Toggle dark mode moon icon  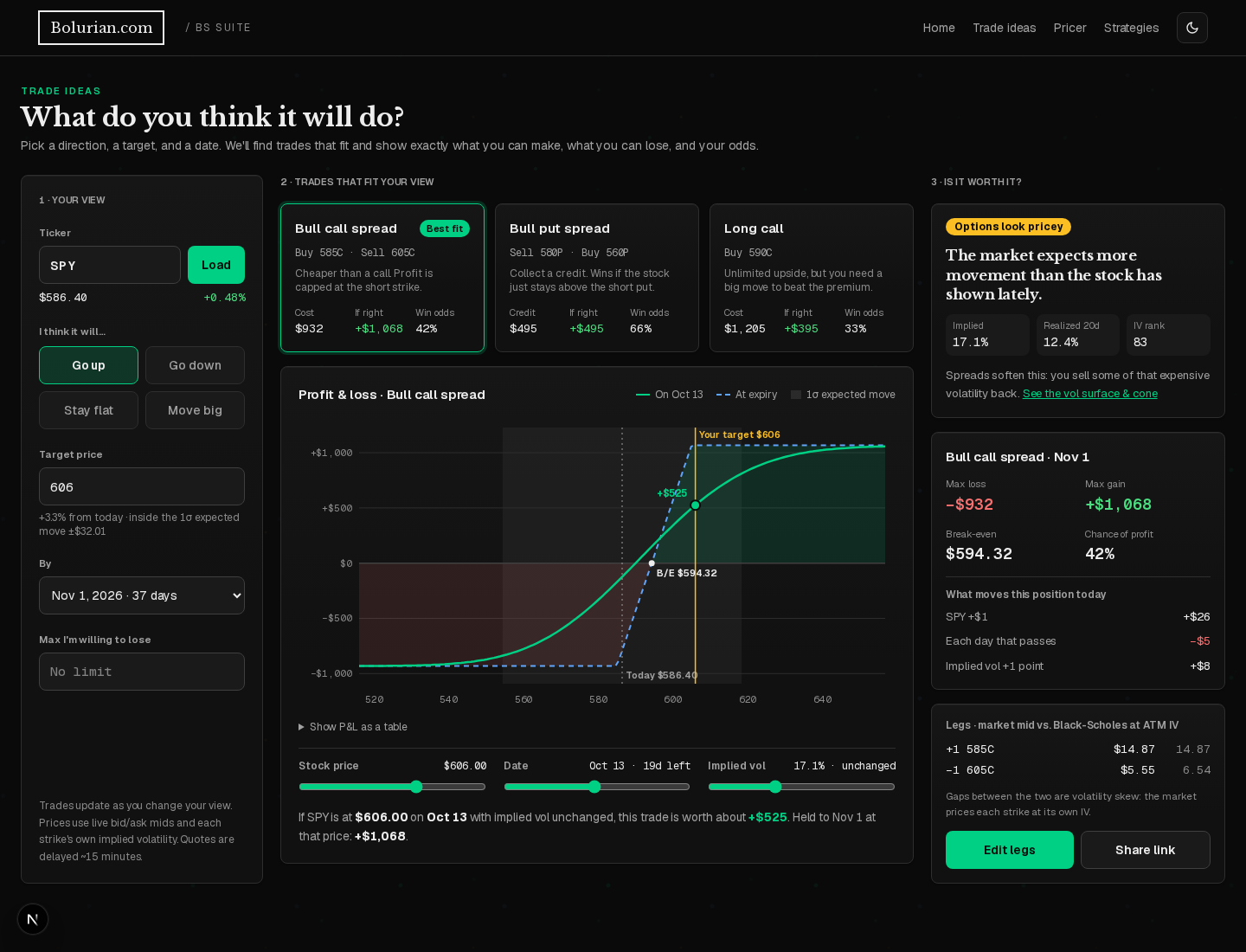coord(1191,28)
